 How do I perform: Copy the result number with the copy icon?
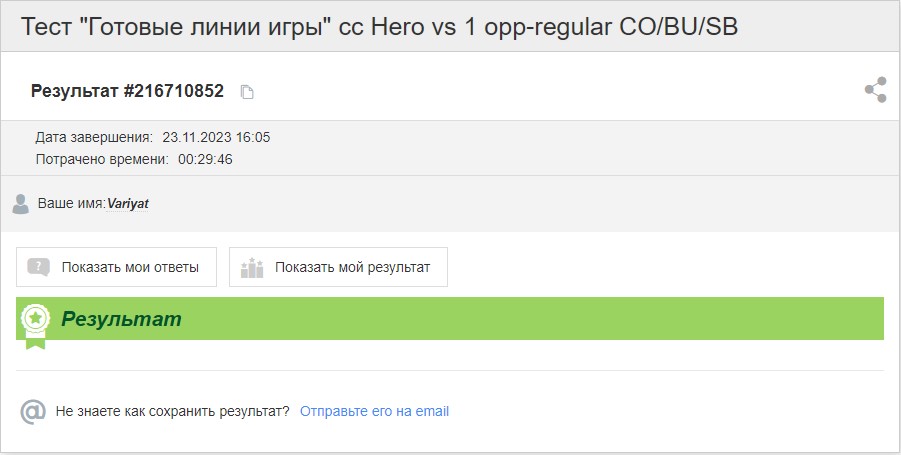247,92
